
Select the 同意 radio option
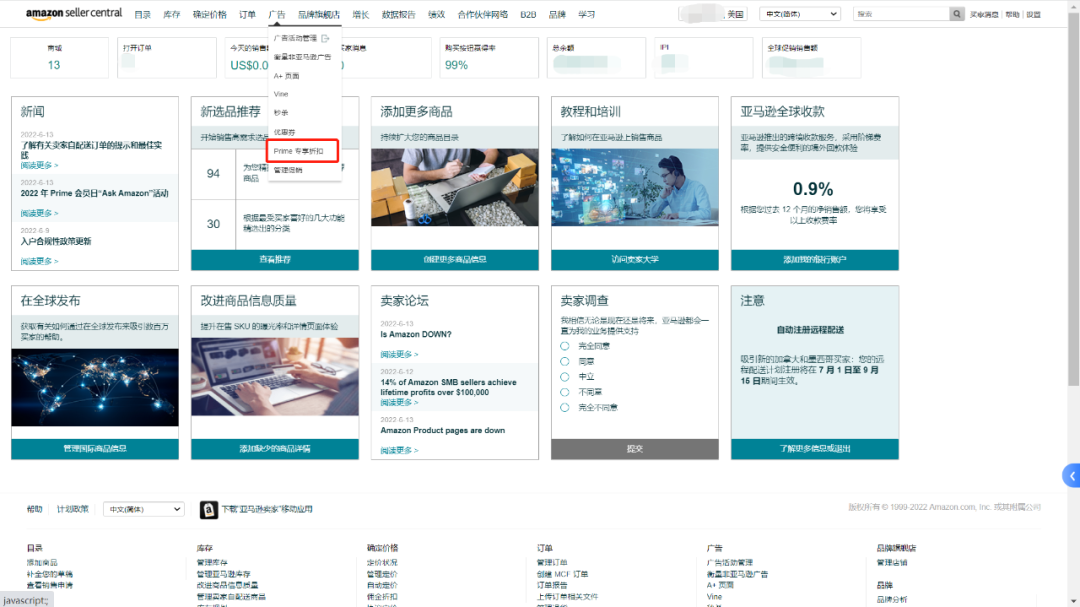tap(565, 361)
